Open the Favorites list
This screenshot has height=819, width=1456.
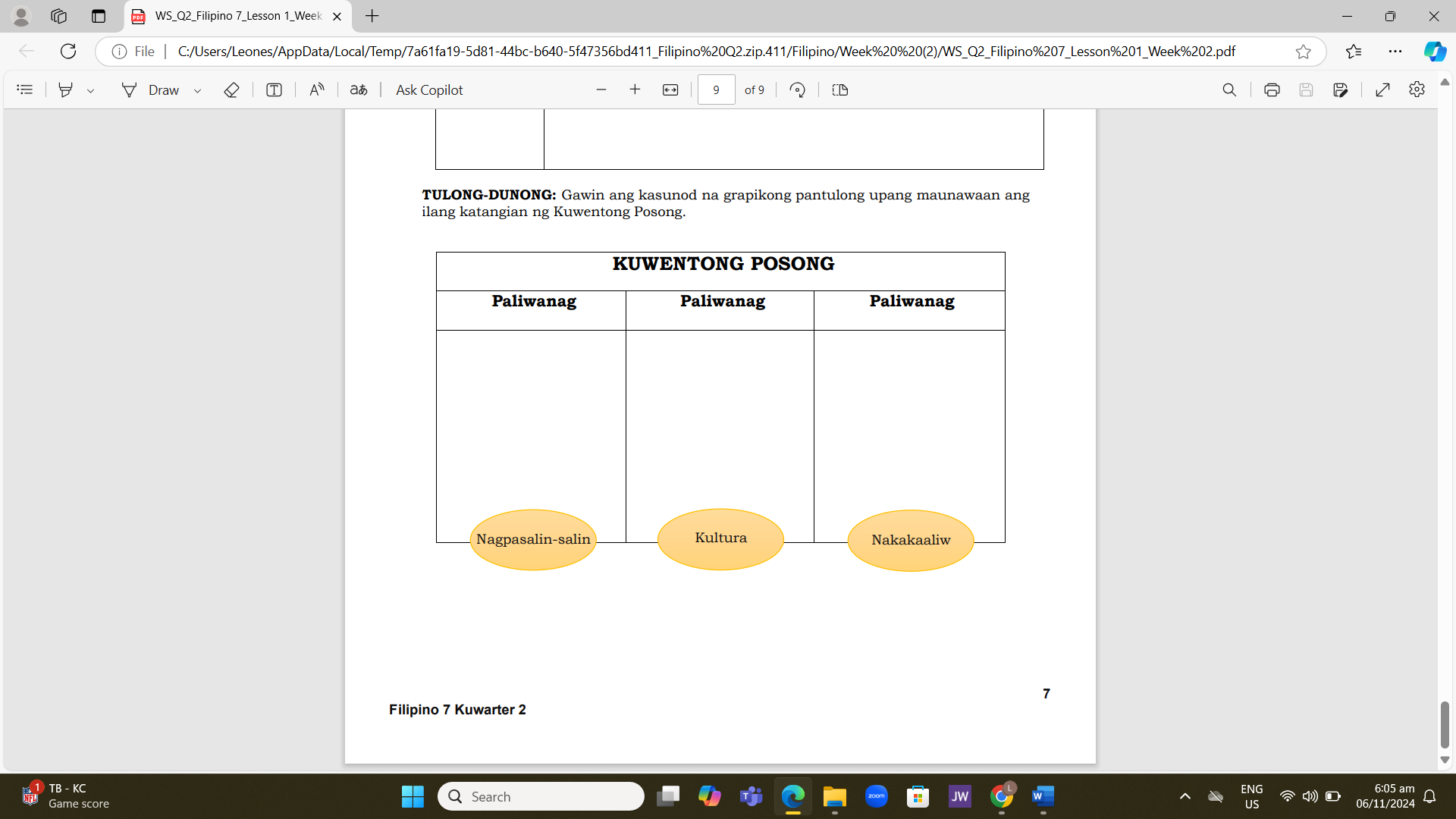[1354, 51]
